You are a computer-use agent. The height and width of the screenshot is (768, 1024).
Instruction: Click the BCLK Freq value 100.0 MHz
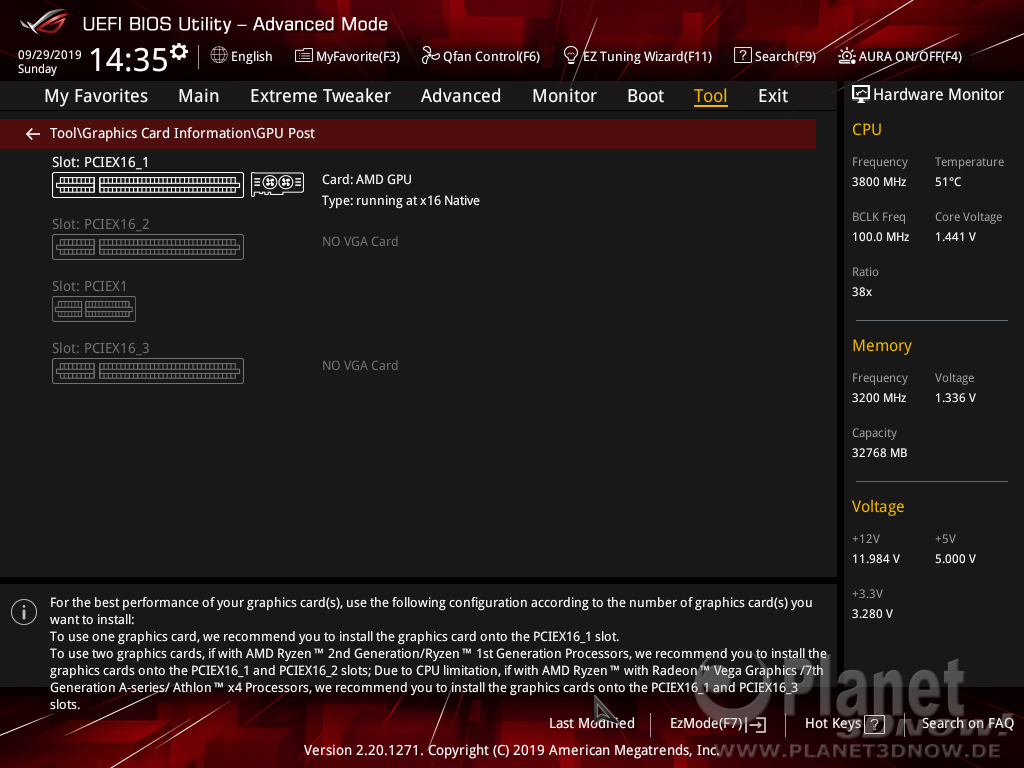pyautogui.click(x=880, y=237)
